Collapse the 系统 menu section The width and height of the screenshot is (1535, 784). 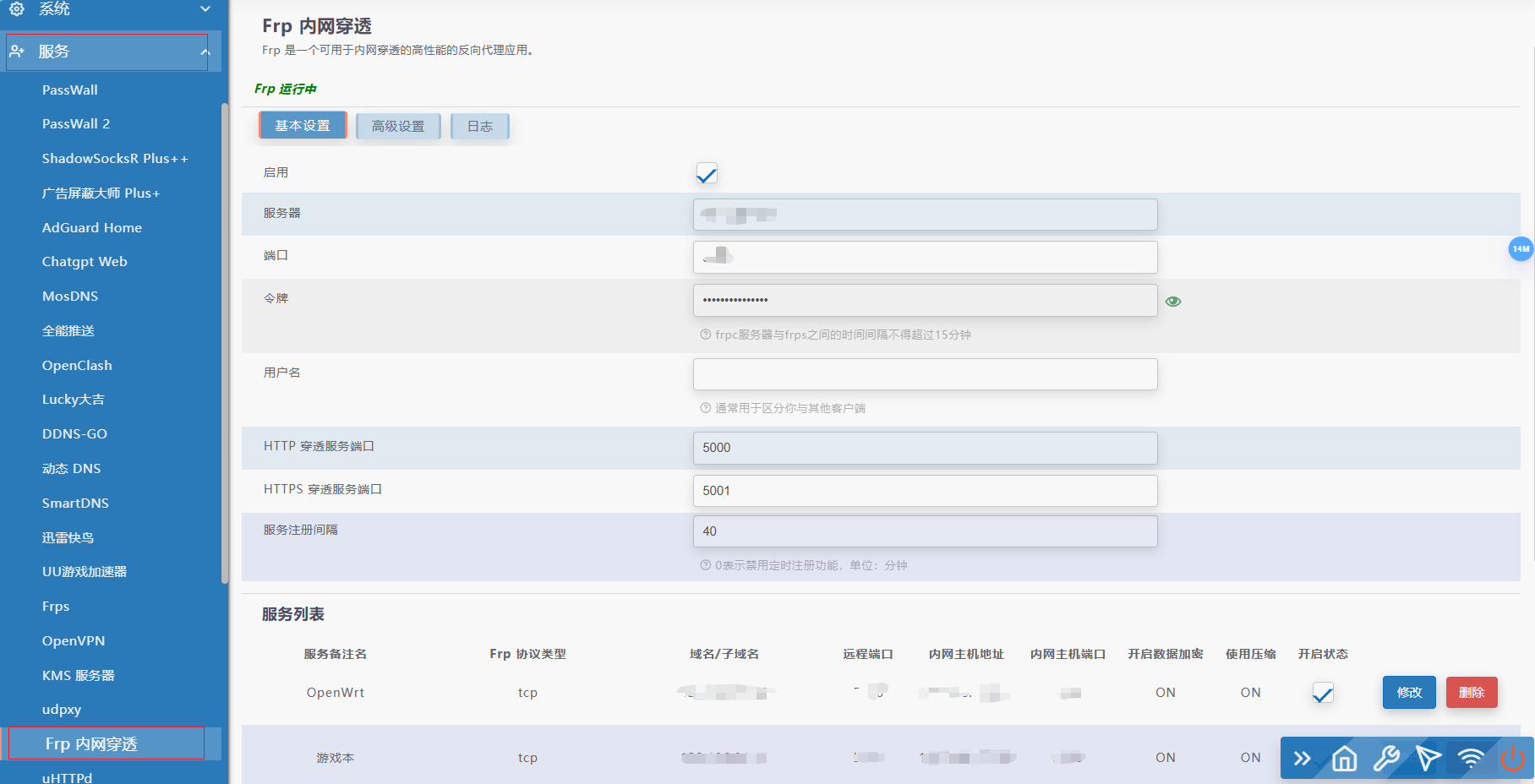tap(205, 8)
